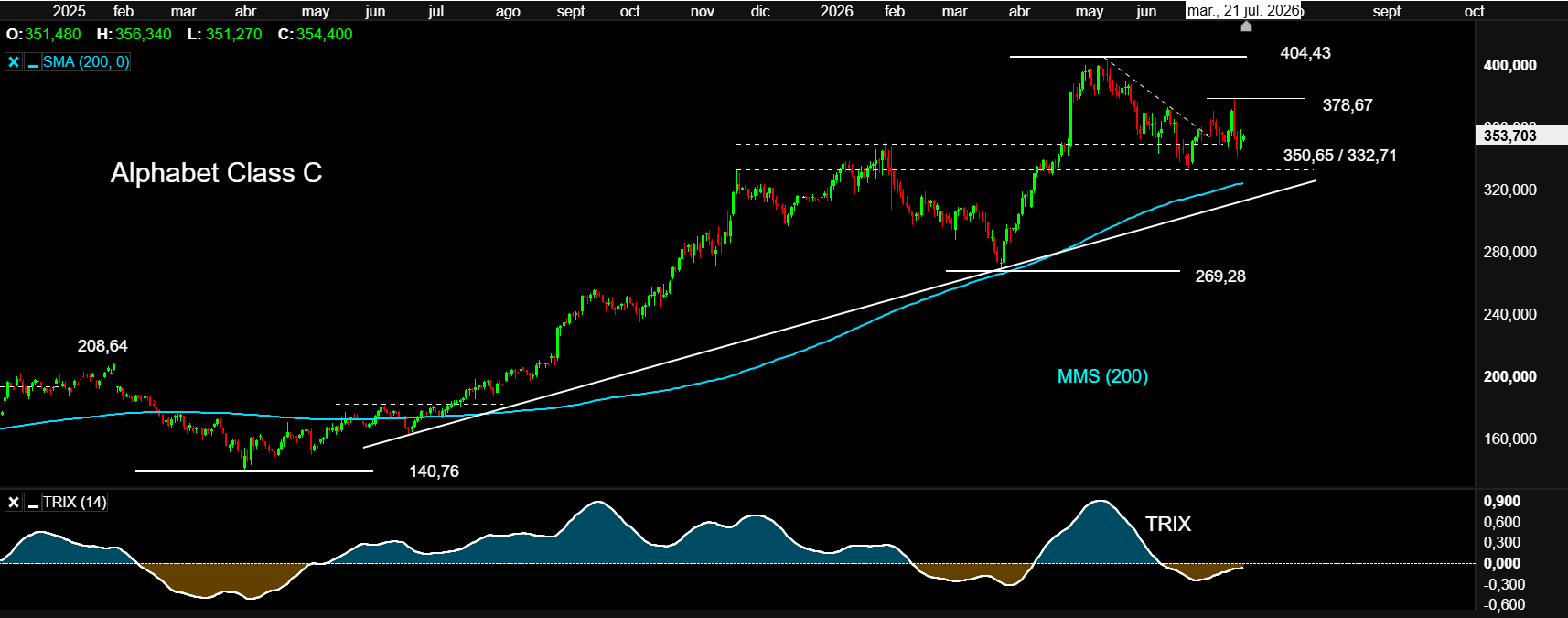Click the 0,600 TRIX axis label
Viewport: 1568px width, 618px height.
click(1502, 522)
